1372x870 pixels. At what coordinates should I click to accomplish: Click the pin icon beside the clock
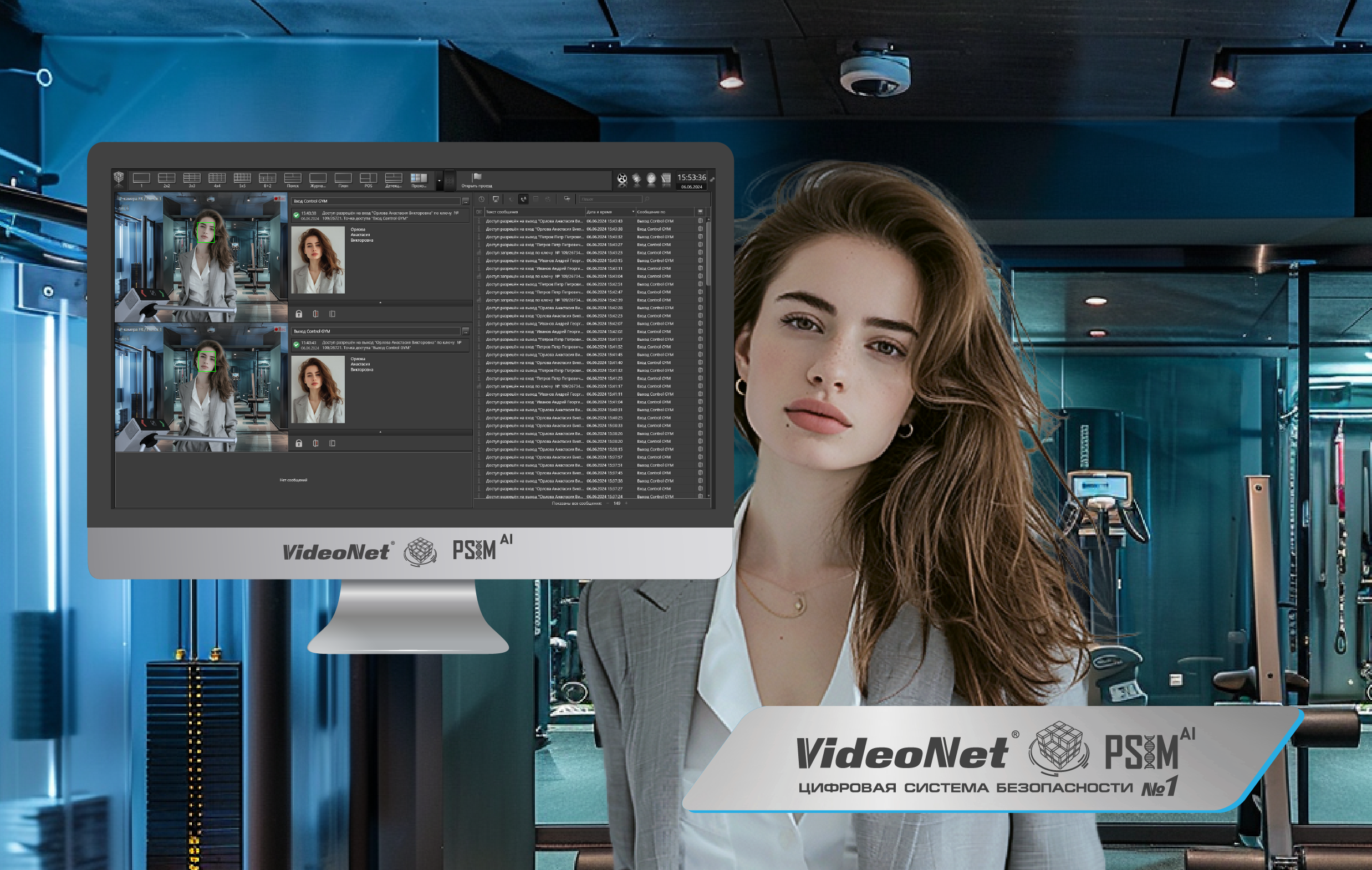[x=712, y=180]
